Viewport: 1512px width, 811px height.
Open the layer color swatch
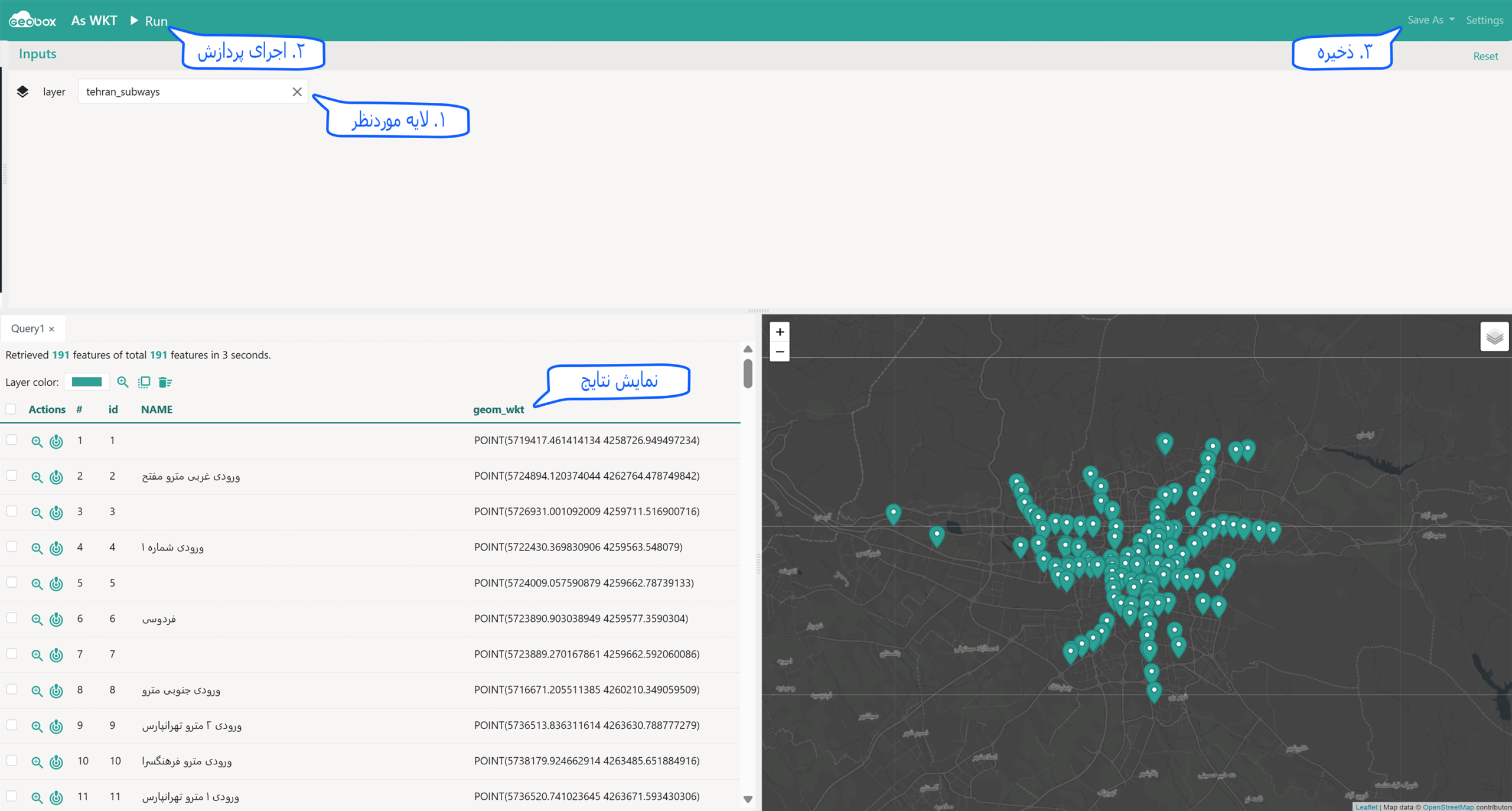click(x=87, y=382)
